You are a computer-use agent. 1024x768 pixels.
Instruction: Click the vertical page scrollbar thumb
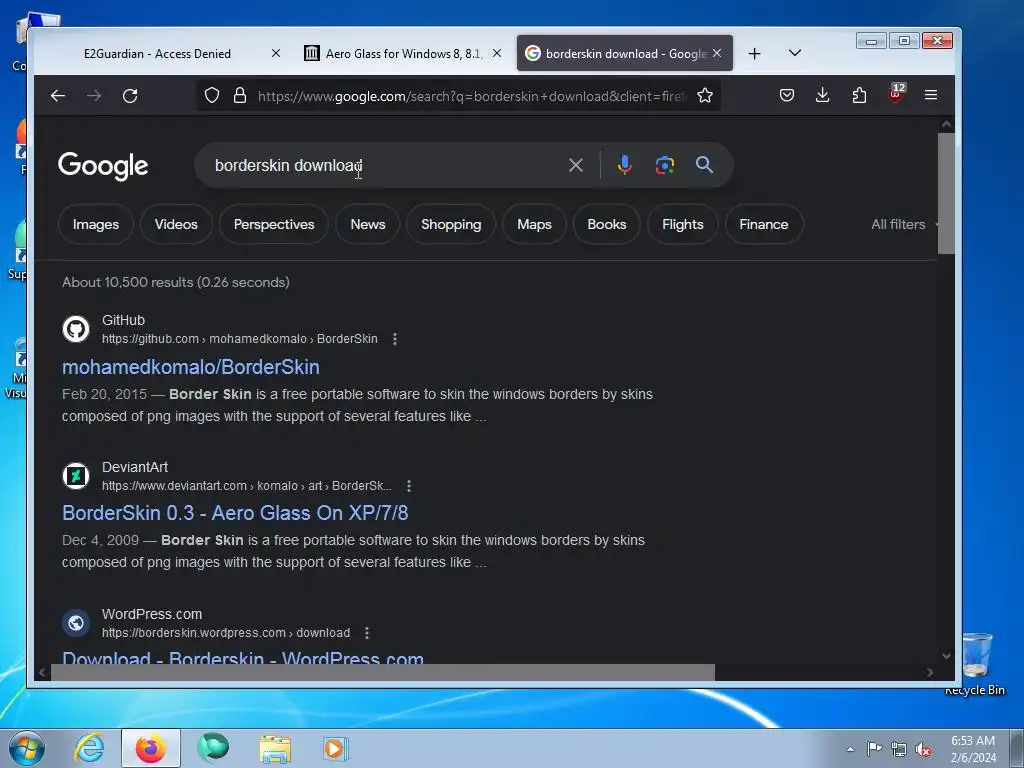(x=946, y=193)
